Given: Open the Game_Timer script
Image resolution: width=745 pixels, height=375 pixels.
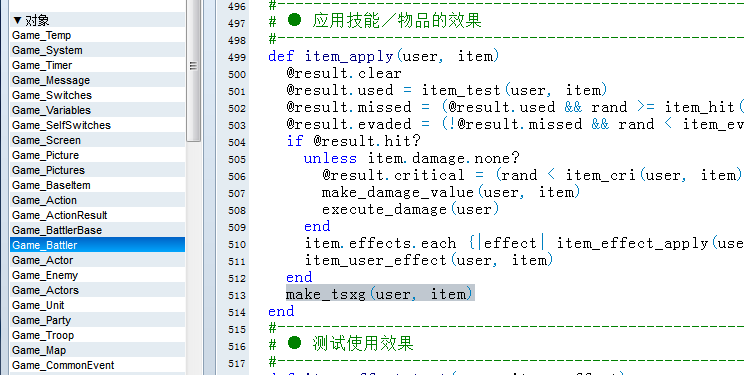Looking at the screenshot, I should [97, 65].
